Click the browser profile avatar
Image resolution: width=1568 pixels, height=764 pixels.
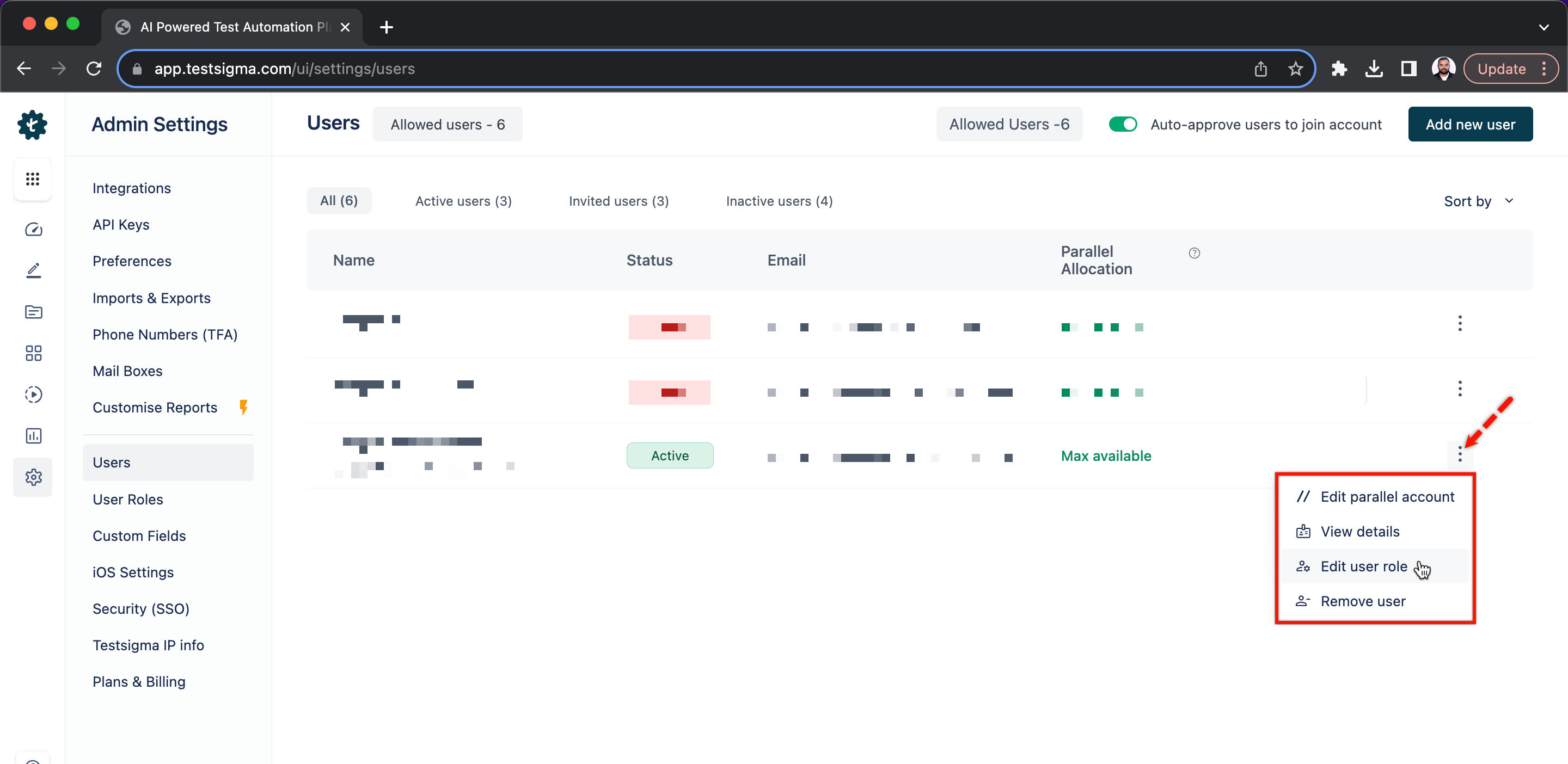click(1443, 69)
